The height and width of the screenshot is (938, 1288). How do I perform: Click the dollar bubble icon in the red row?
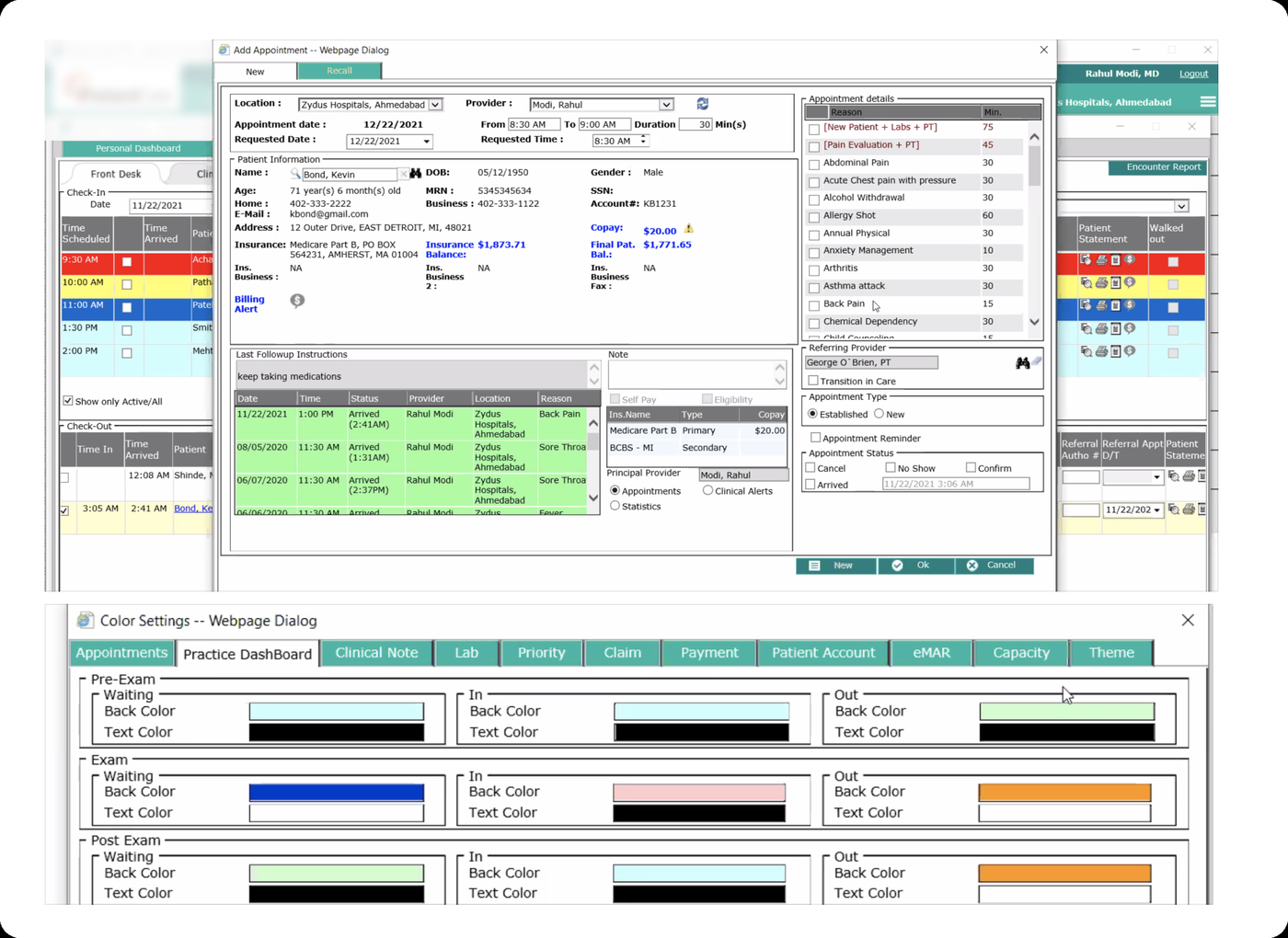(1130, 260)
